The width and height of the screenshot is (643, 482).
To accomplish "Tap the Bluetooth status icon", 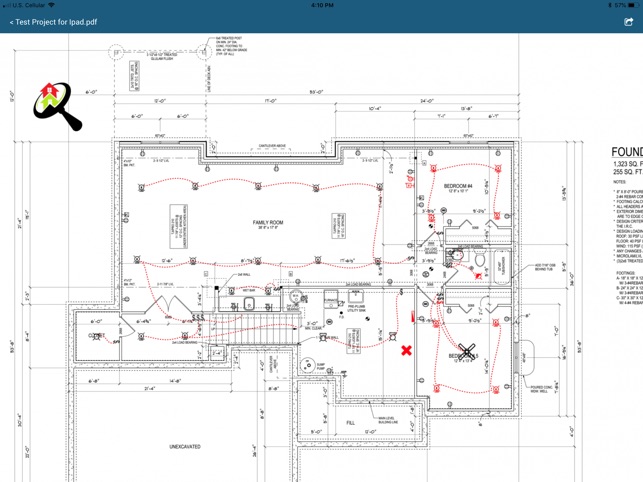I will pos(610,5).
